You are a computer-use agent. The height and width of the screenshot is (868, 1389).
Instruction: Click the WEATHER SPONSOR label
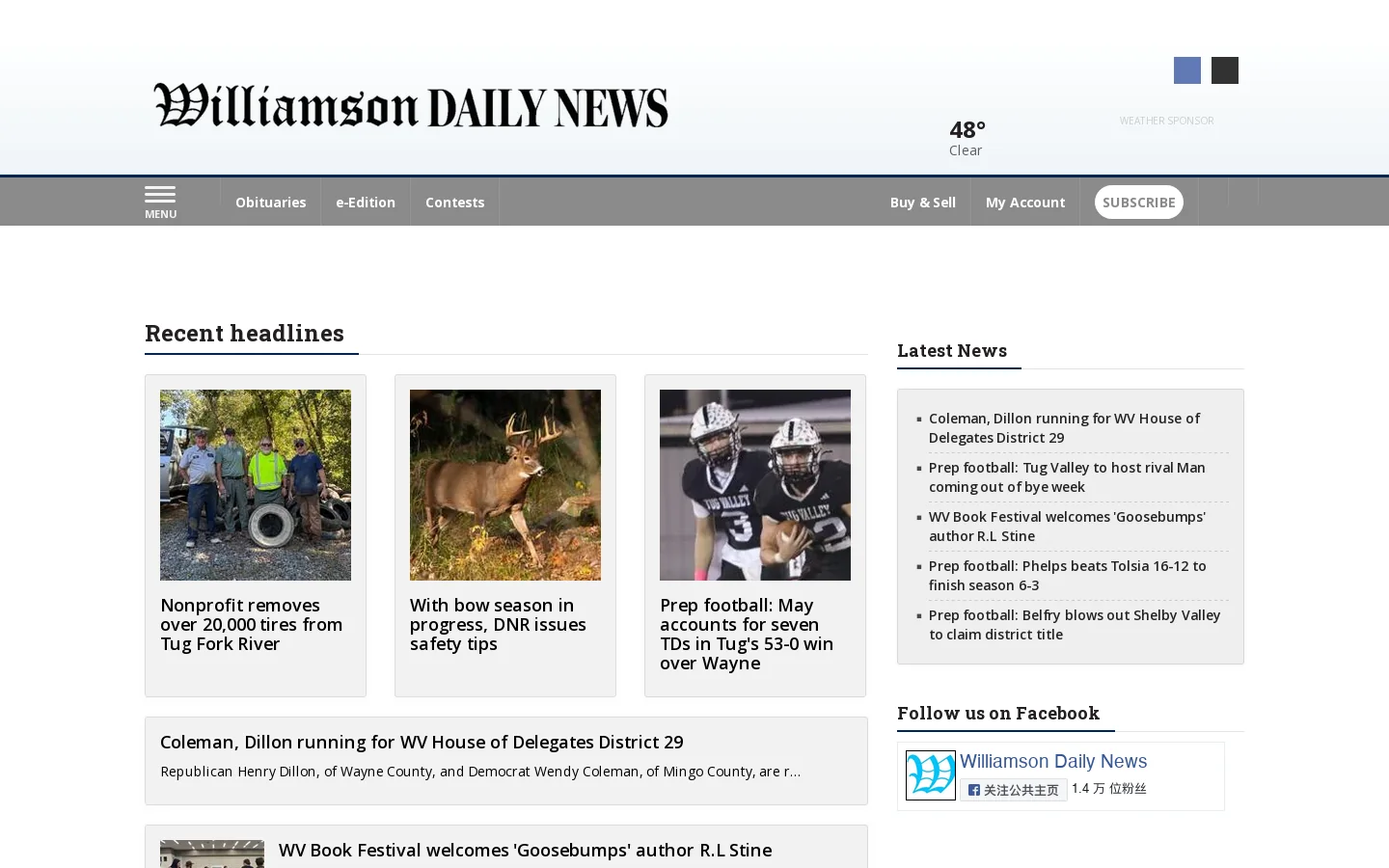(x=1166, y=121)
